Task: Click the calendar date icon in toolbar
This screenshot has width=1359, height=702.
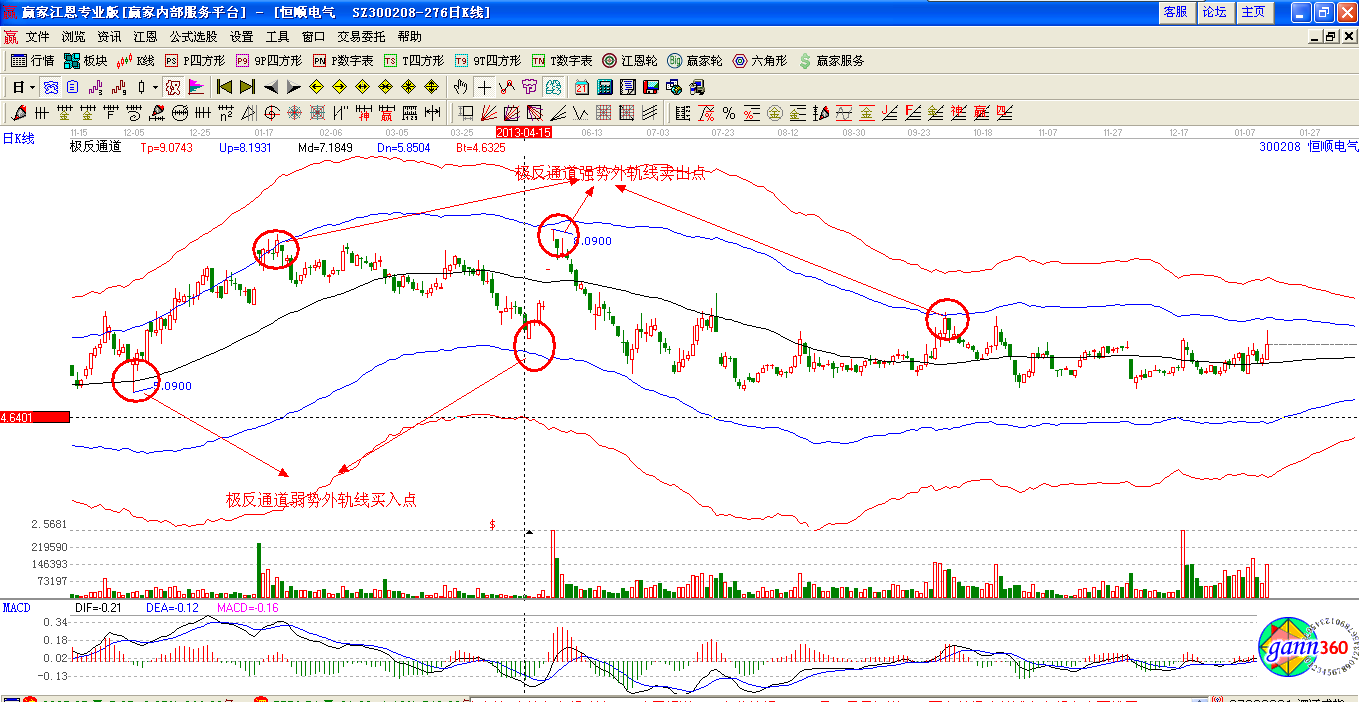Action: click(x=581, y=87)
